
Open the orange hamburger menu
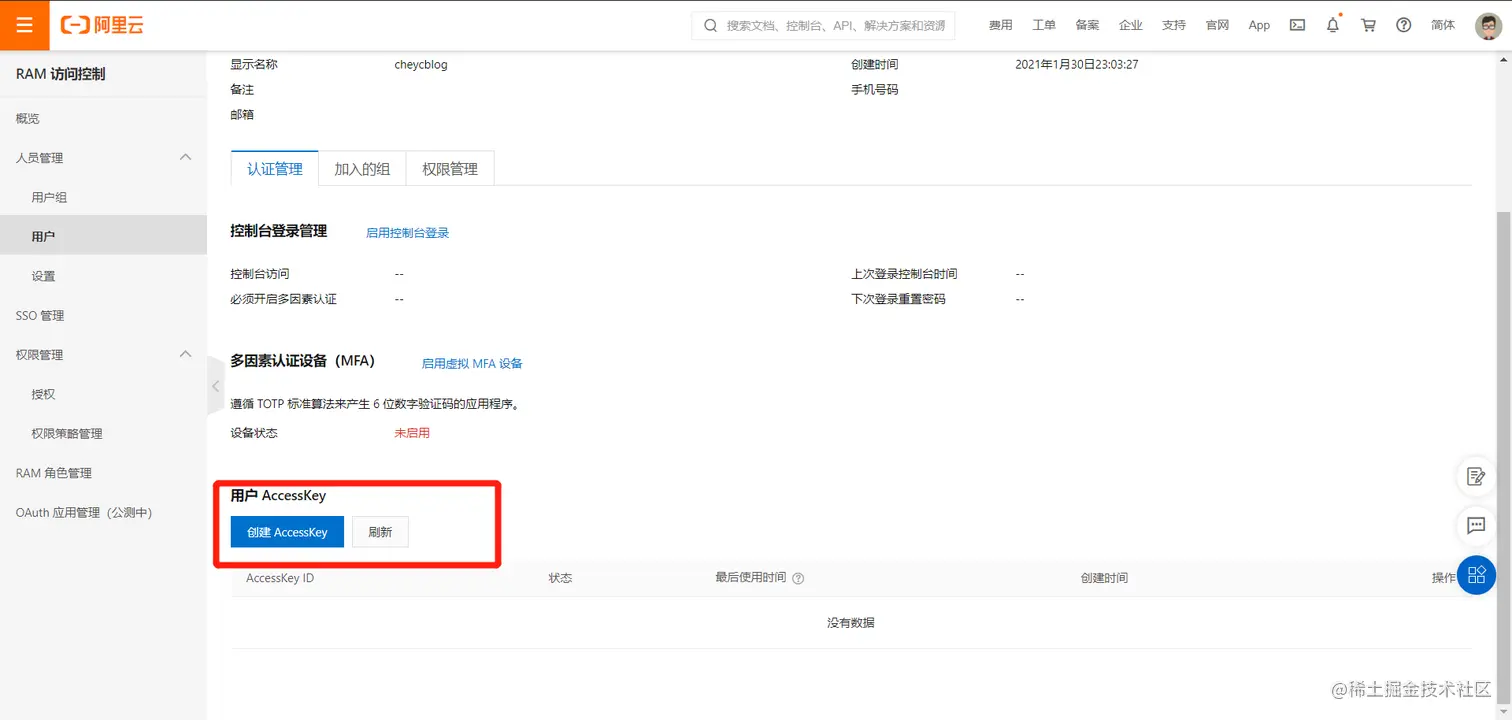25,25
